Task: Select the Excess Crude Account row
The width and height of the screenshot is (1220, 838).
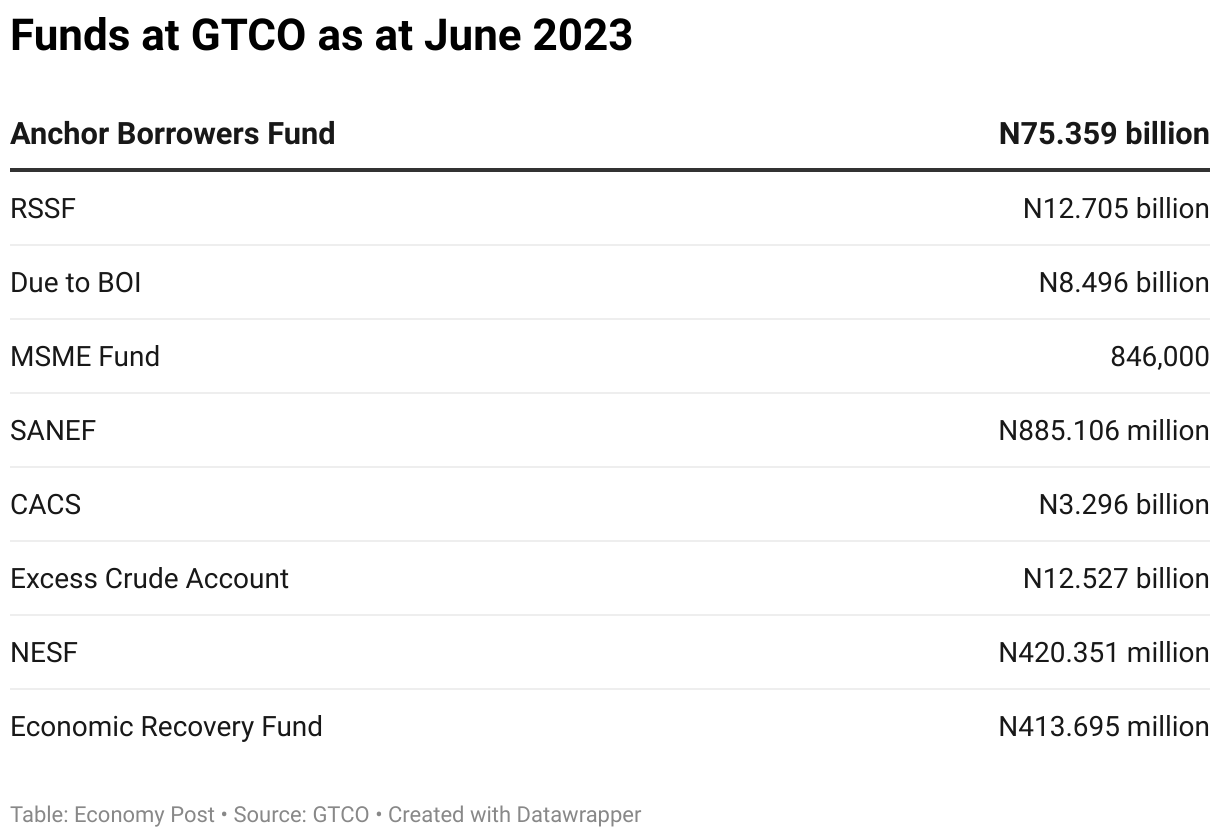Action: click(610, 578)
